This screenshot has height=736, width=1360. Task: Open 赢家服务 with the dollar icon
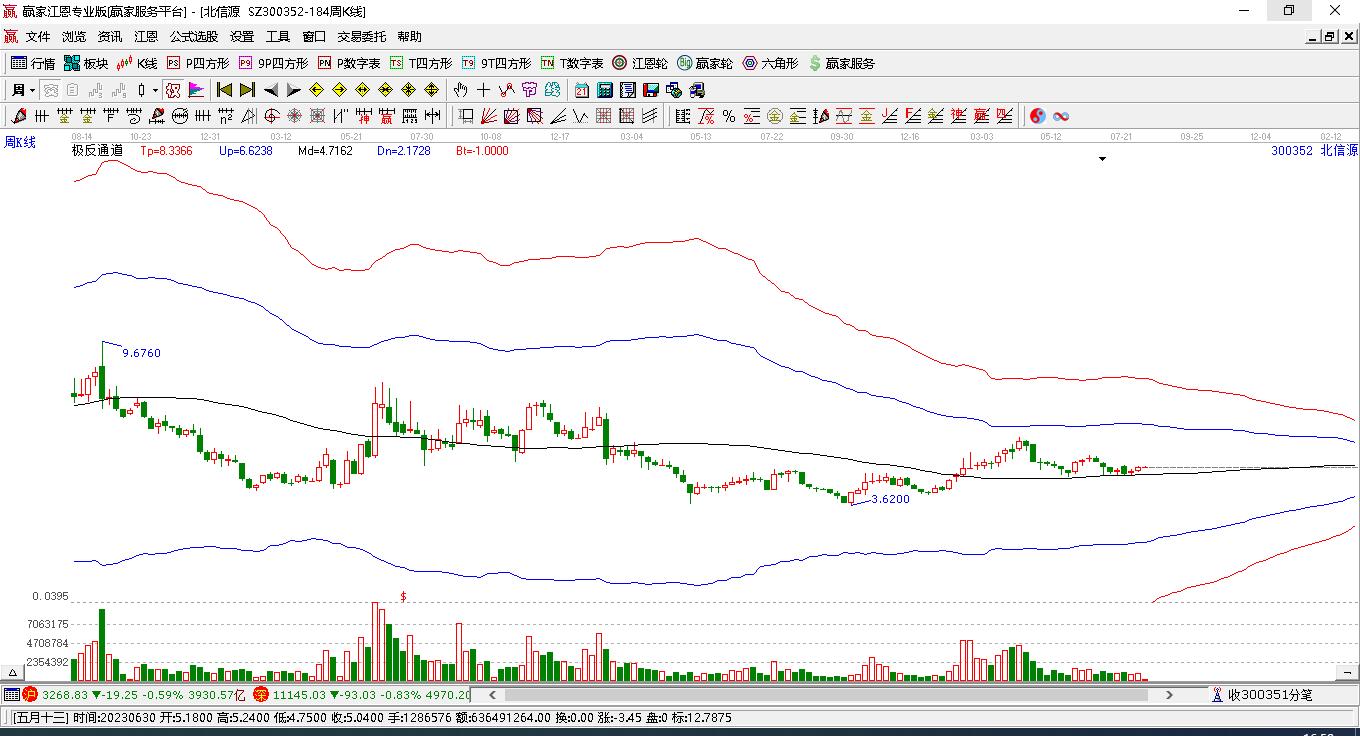[x=841, y=63]
